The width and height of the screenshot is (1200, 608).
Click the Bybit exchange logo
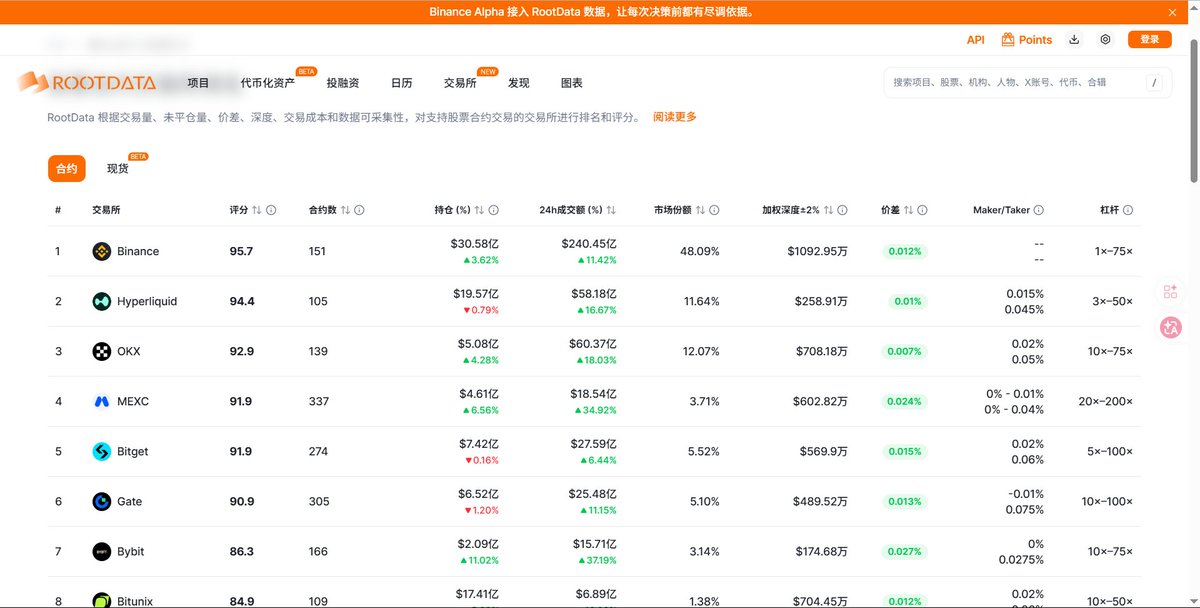click(101, 551)
